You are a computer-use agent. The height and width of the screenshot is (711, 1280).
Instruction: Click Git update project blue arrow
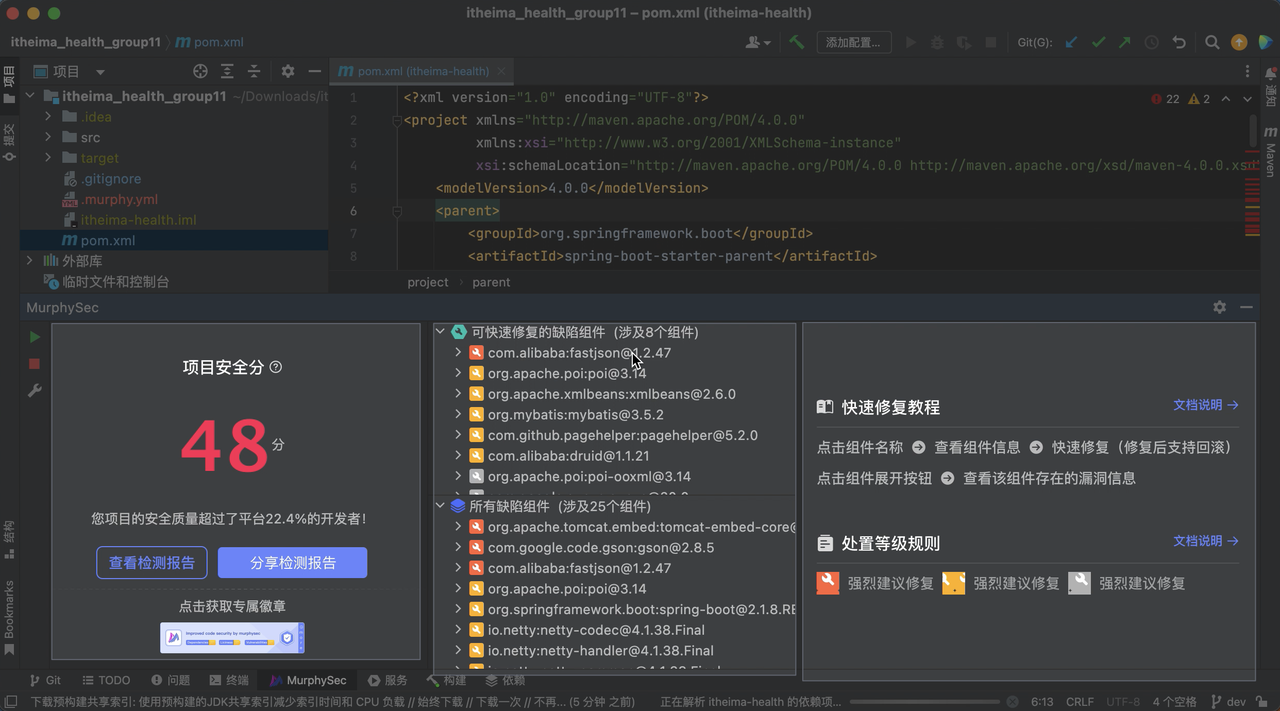[x=1071, y=42]
